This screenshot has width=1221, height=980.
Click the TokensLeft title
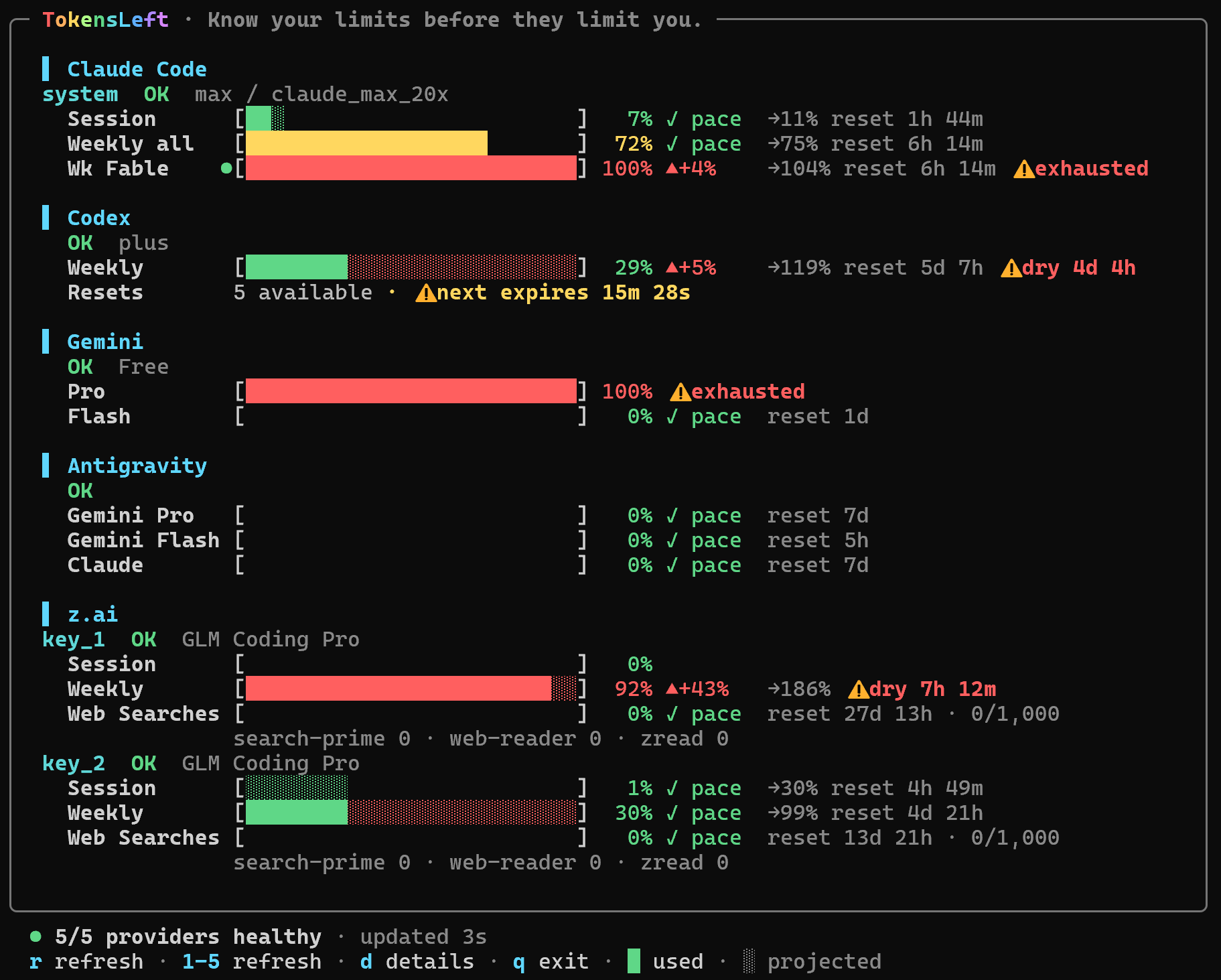point(105,20)
